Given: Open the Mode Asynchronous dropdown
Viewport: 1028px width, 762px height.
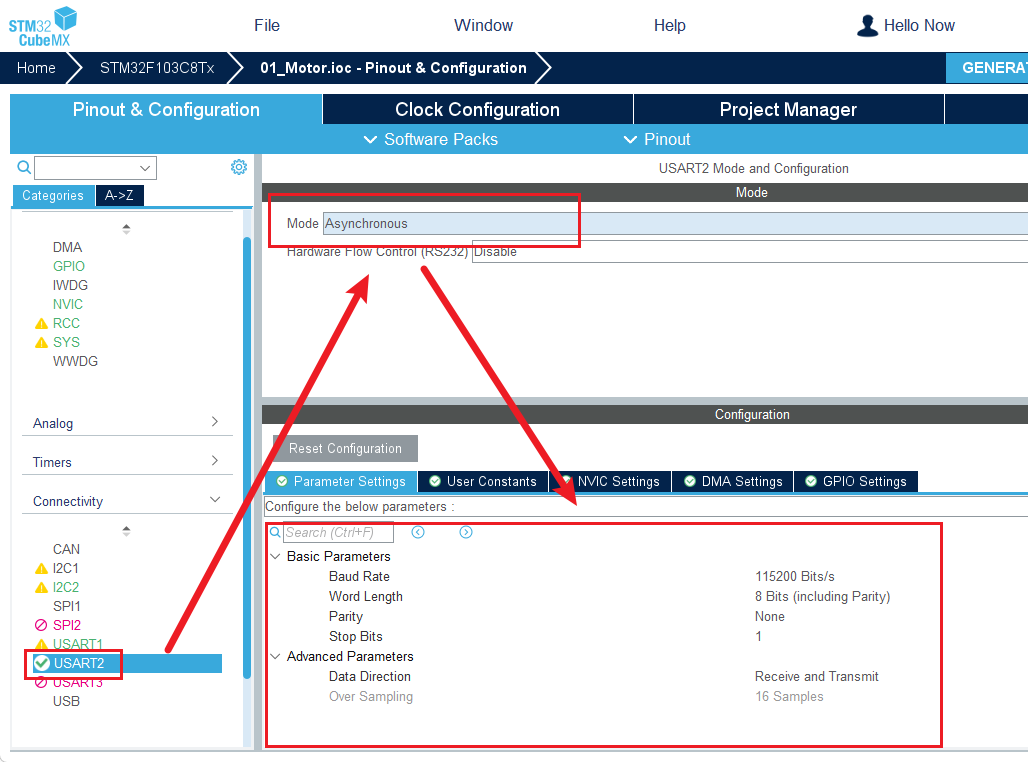Looking at the screenshot, I should (x=675, y=223).
